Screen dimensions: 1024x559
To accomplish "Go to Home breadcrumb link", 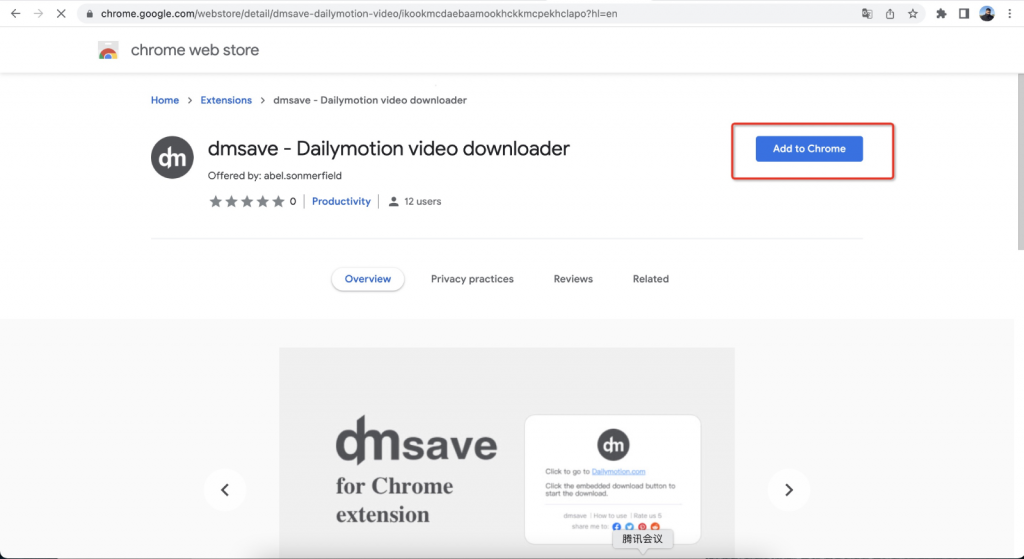I will tap(165, 100).
